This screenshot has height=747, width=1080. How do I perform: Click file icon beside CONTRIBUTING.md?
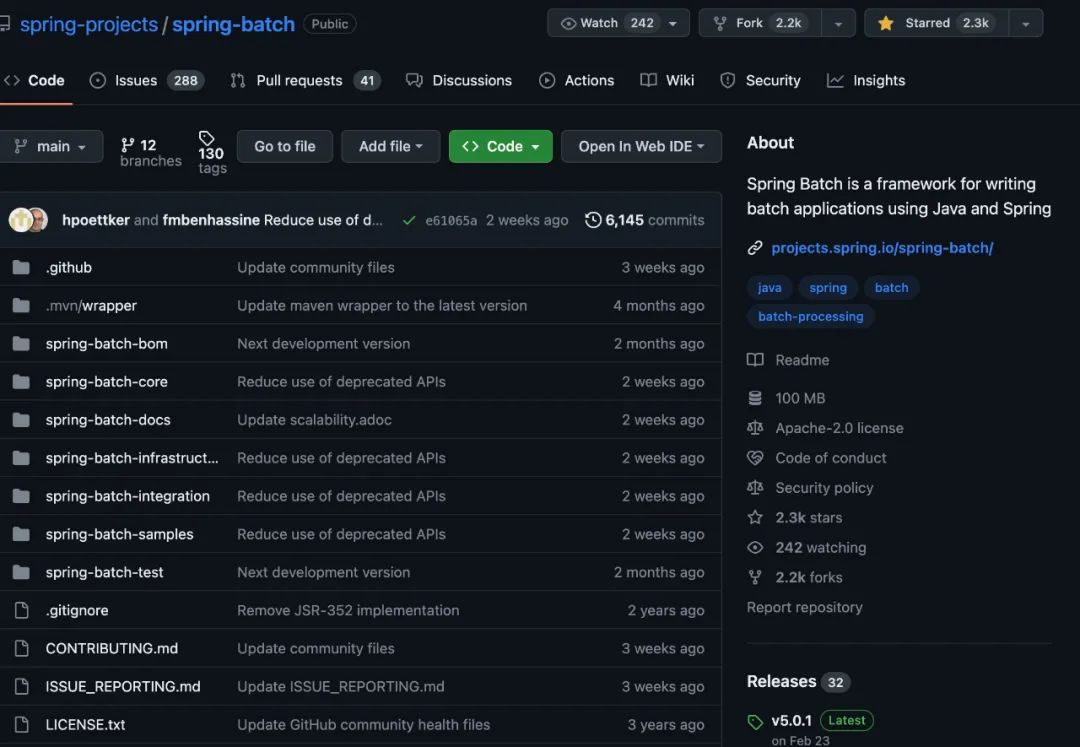[21, 648]
